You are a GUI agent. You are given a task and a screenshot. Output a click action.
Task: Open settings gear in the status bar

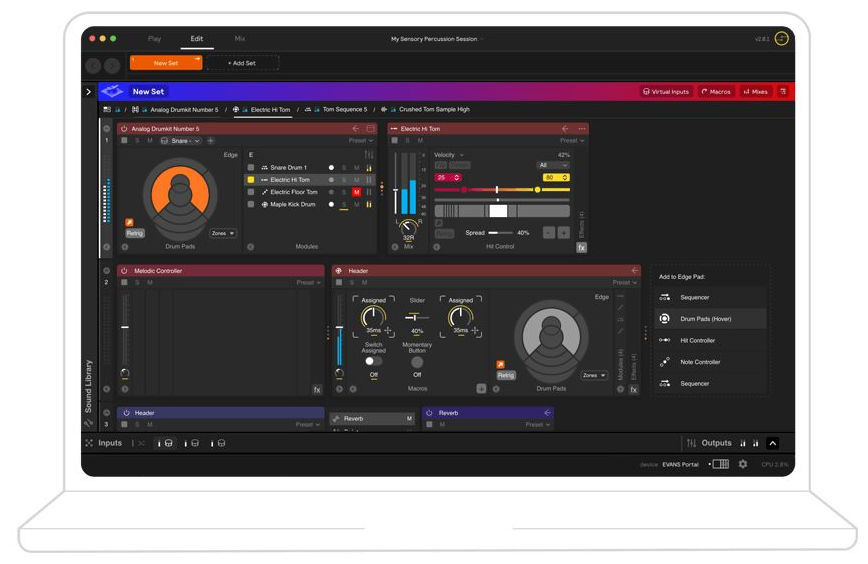742,464
